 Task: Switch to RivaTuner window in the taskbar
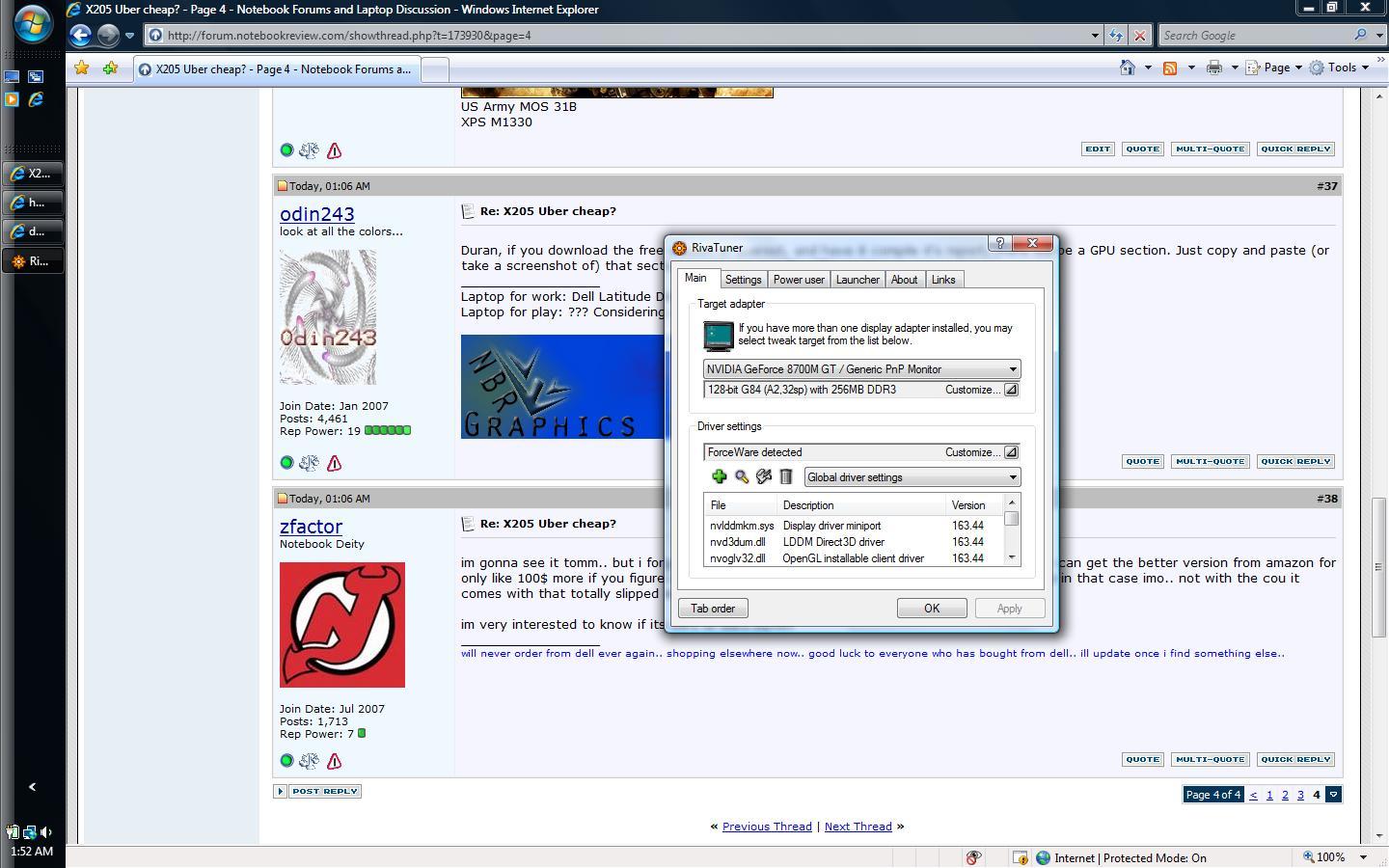point(33,260)
